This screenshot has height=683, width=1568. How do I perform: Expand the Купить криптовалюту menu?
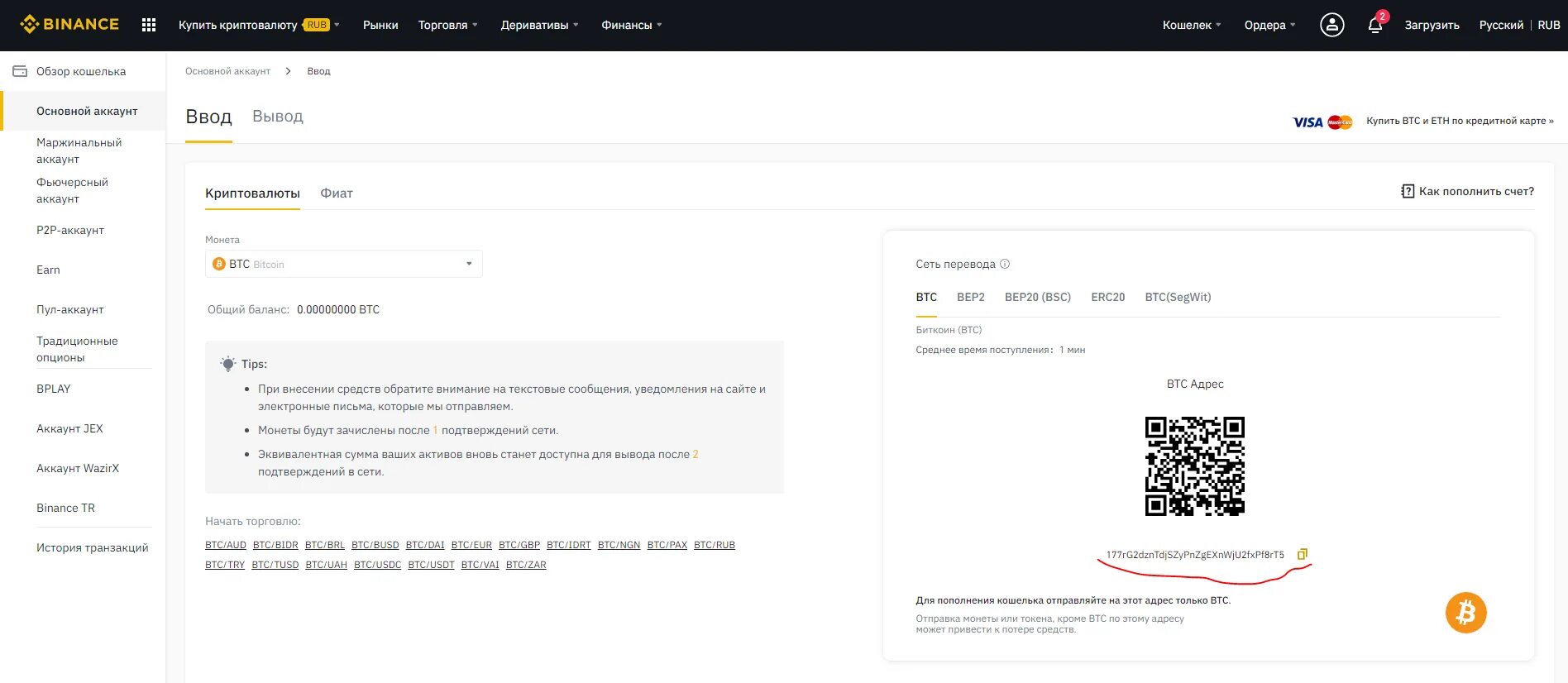click(x=259, y=25)
